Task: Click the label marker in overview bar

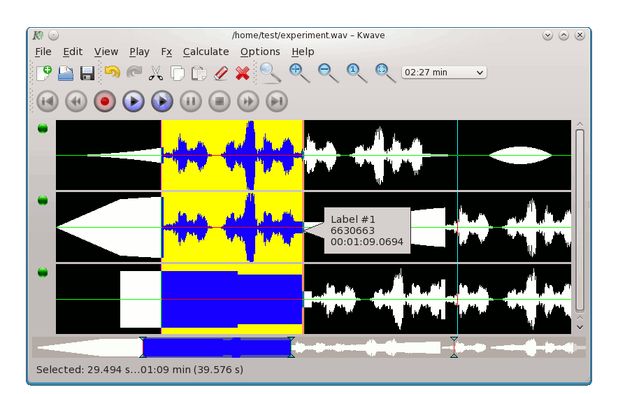Action: (x=454, y=347)
